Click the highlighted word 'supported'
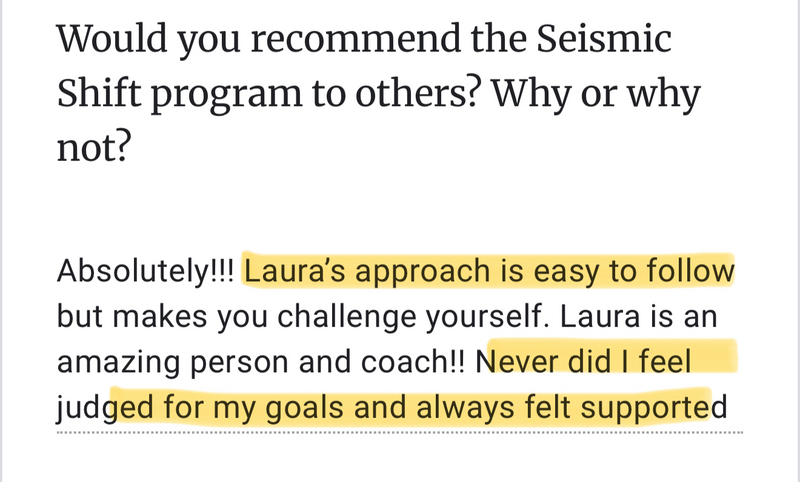 654,408
